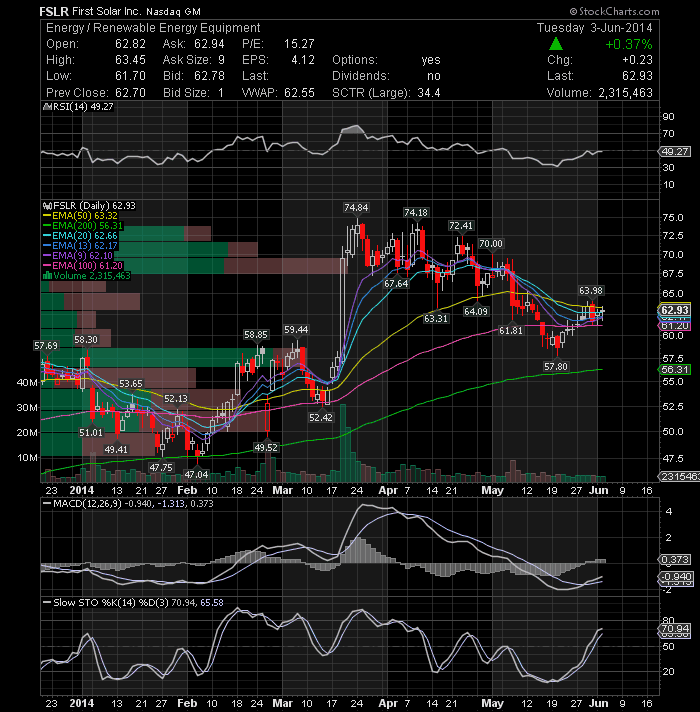
Task: Click 'Energy / Renewable Energy Equipment' sector text
Action: [x=153, y=28]
